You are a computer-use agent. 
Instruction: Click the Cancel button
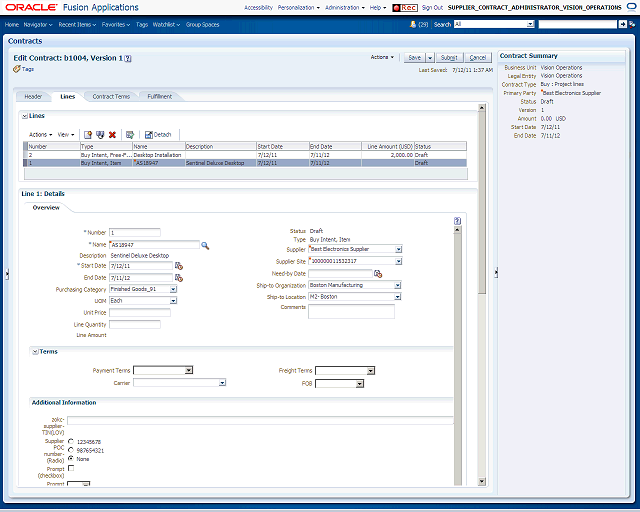pos(478,58)
